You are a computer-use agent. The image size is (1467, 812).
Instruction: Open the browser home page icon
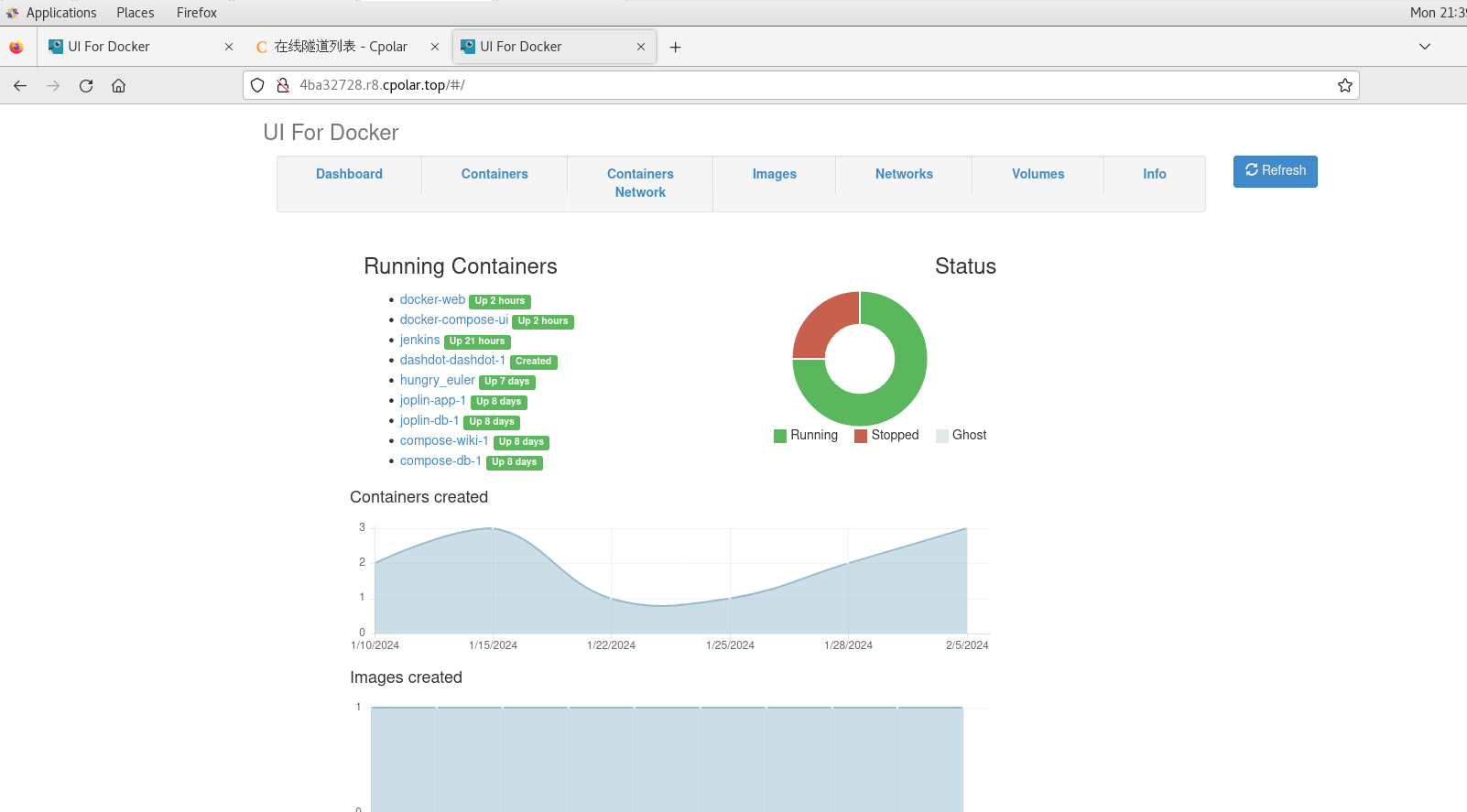pyautogui.click(x=119, y=85)
